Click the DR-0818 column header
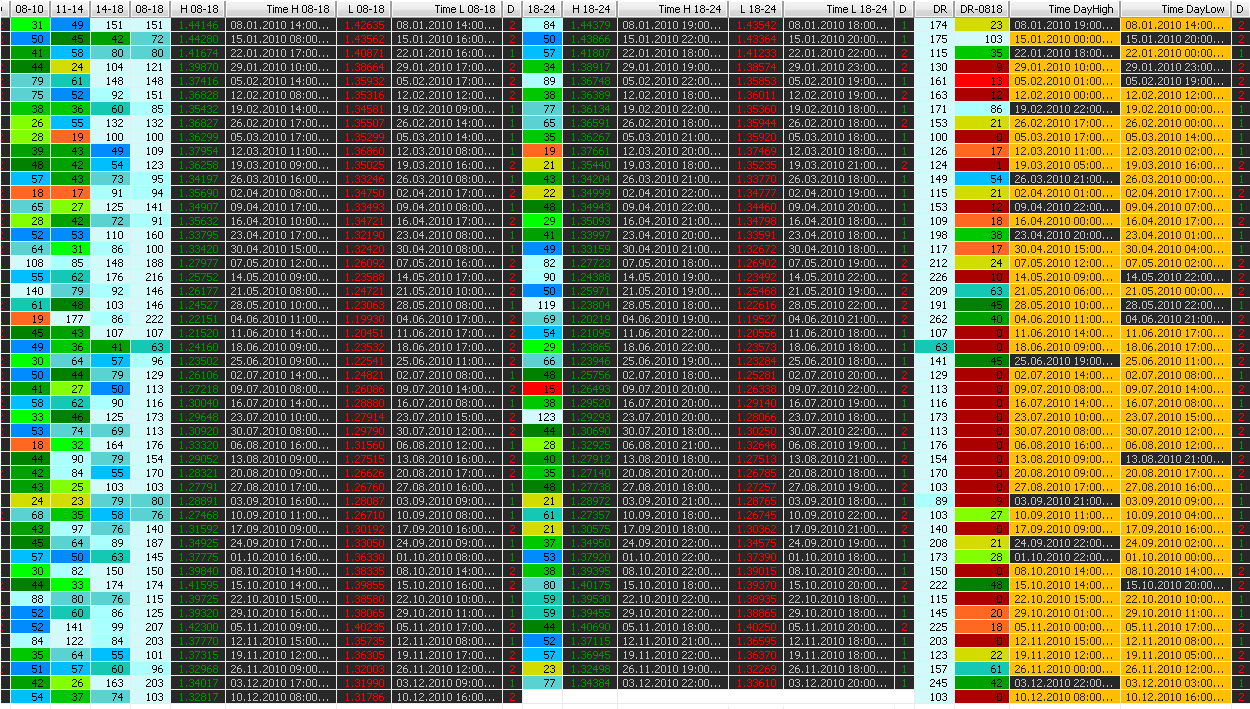 click(x=981, y=8)
